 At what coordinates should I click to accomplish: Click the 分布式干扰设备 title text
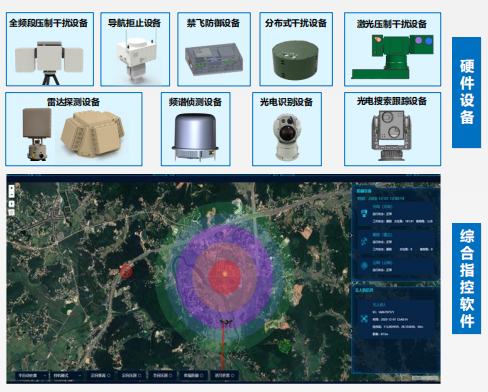[x=296, y=23]
